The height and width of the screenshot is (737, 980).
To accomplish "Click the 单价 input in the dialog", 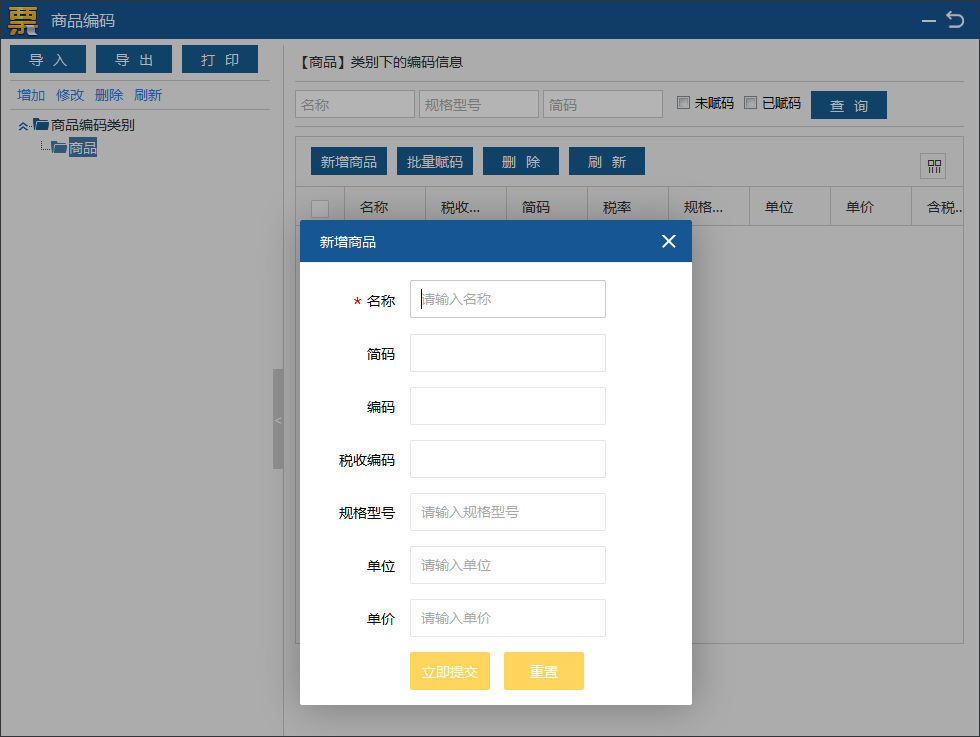I will click(x=508, y=618).
